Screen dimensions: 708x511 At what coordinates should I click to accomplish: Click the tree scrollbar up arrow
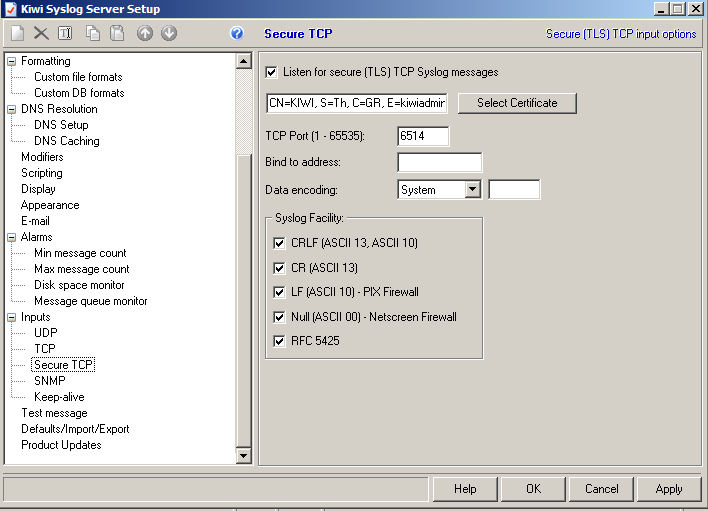244,61
